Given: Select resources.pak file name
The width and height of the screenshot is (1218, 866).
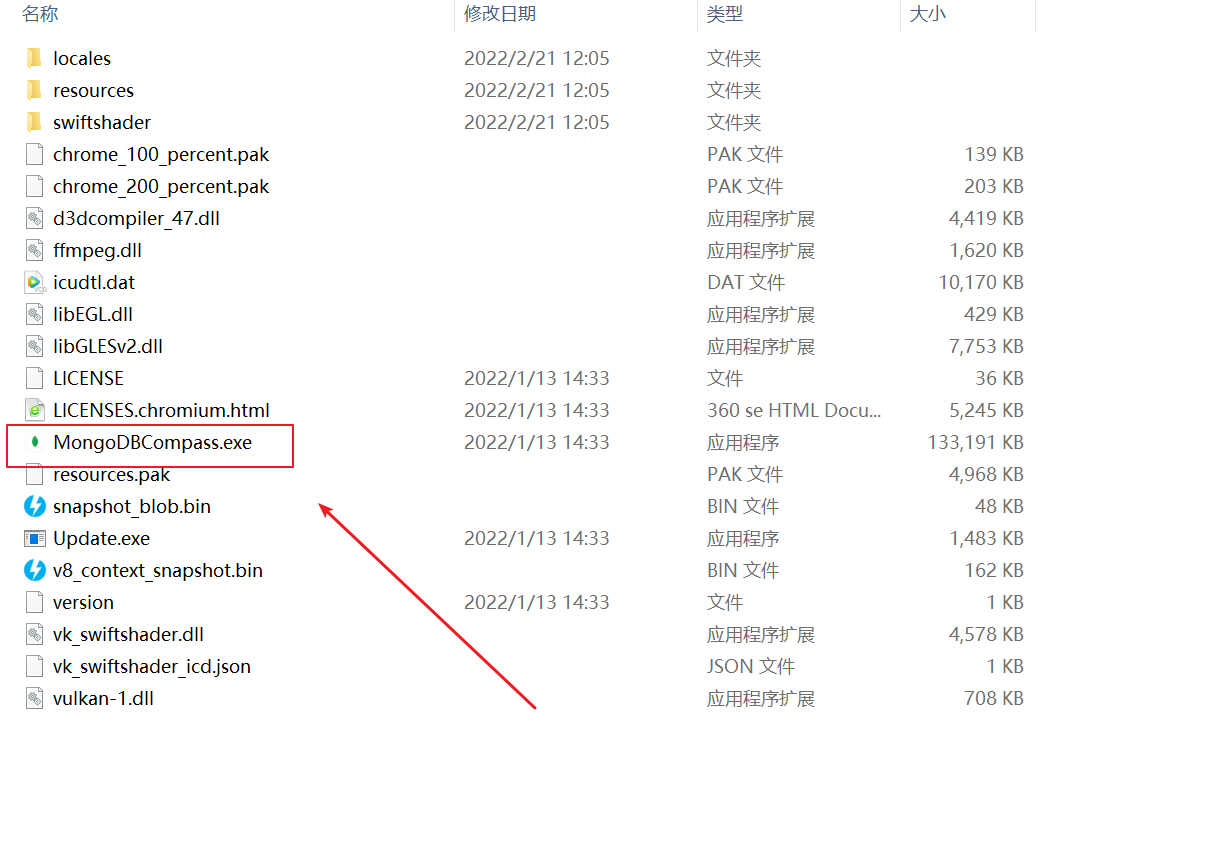Looking at the screenshot, I should tap(112, 474).
